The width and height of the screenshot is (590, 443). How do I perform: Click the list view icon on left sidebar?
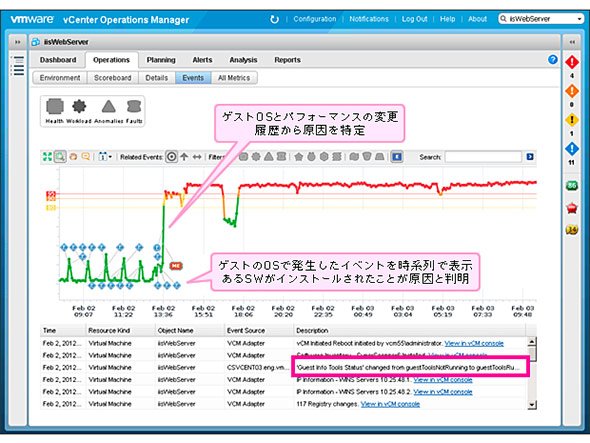pos(17,65)
